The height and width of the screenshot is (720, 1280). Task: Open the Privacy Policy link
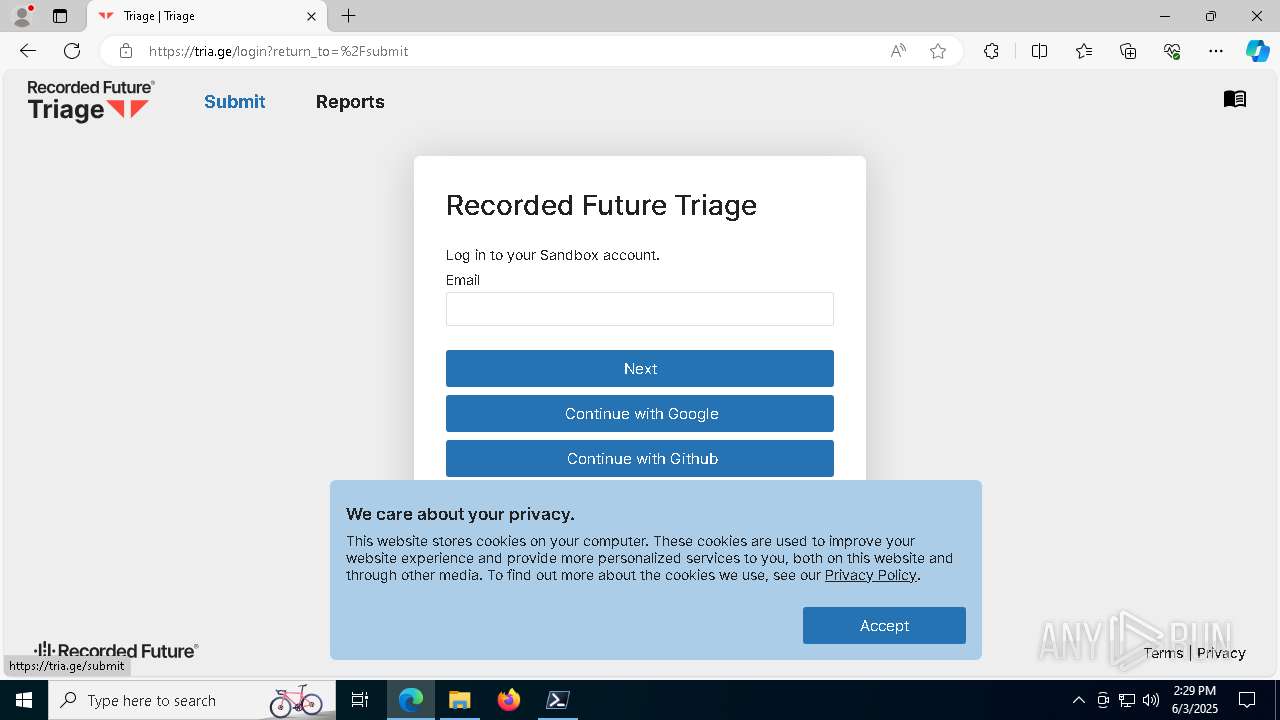[x=870, y=575]
